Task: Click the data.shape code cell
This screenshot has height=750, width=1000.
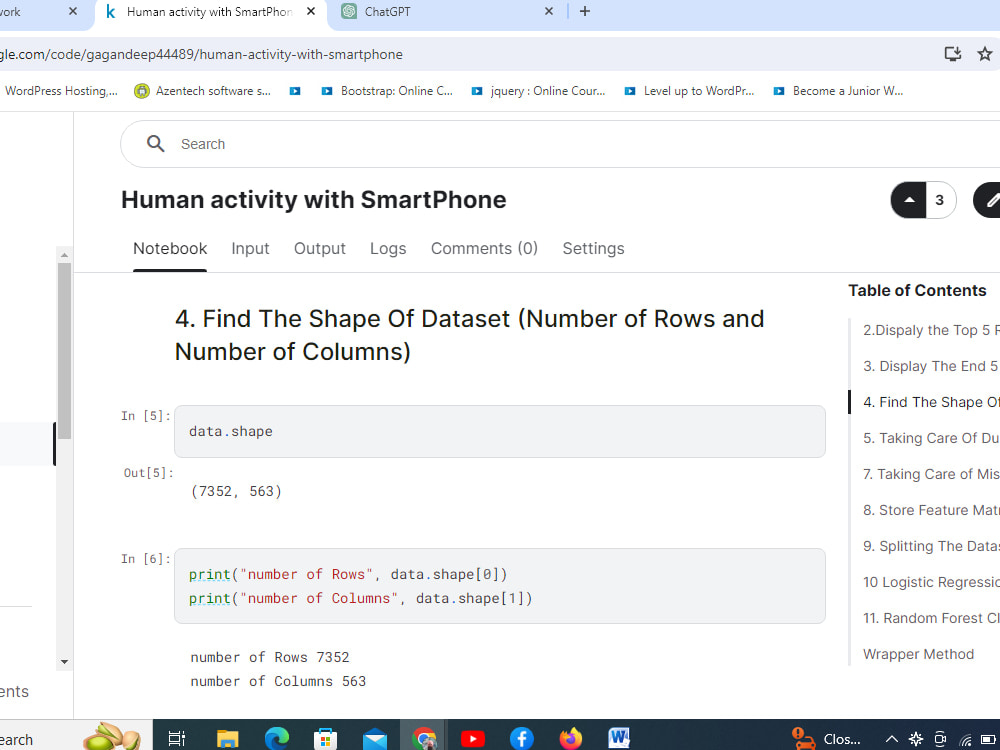Action: 499,431
